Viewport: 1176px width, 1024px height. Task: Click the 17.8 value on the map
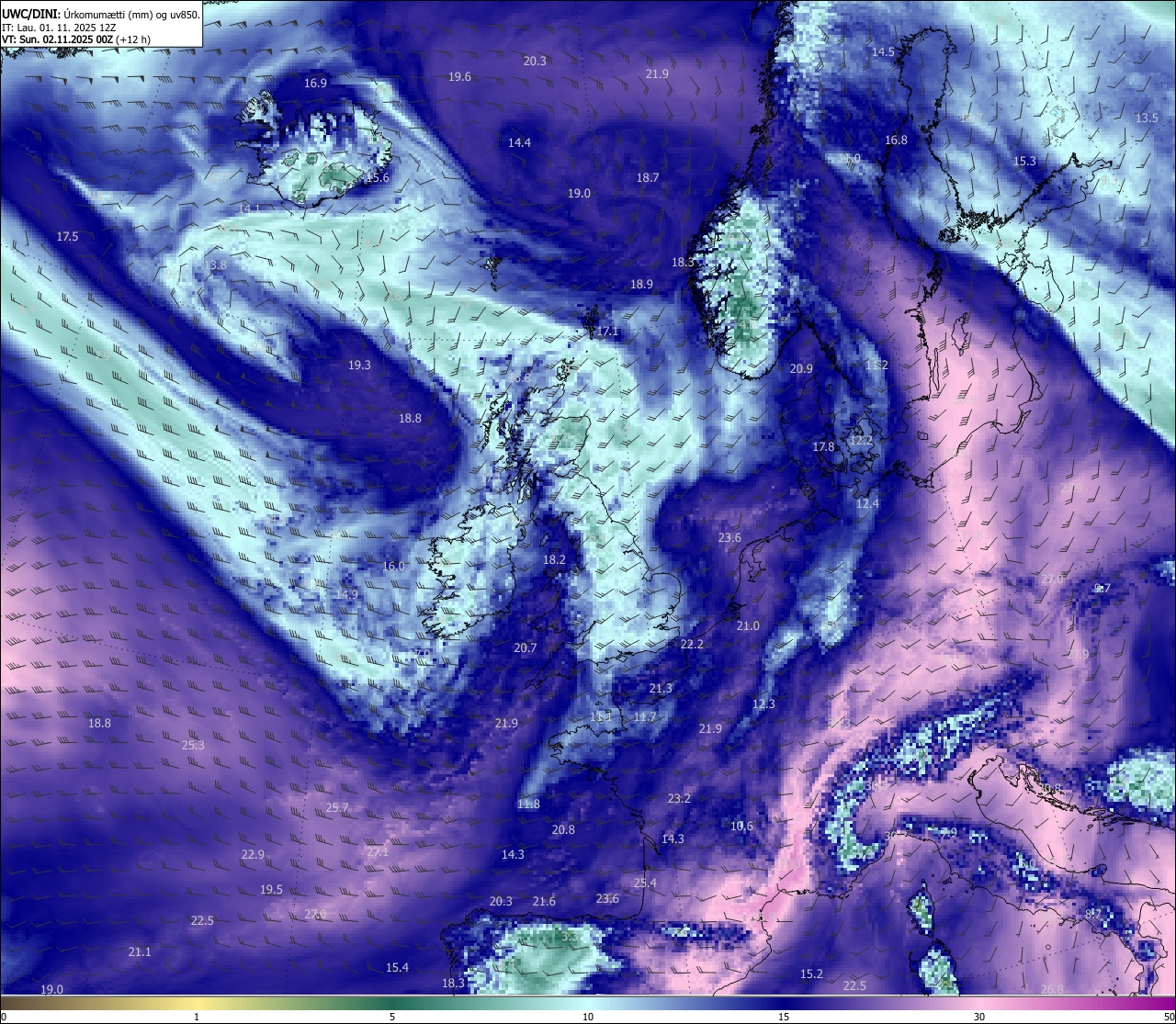(823, 446)
